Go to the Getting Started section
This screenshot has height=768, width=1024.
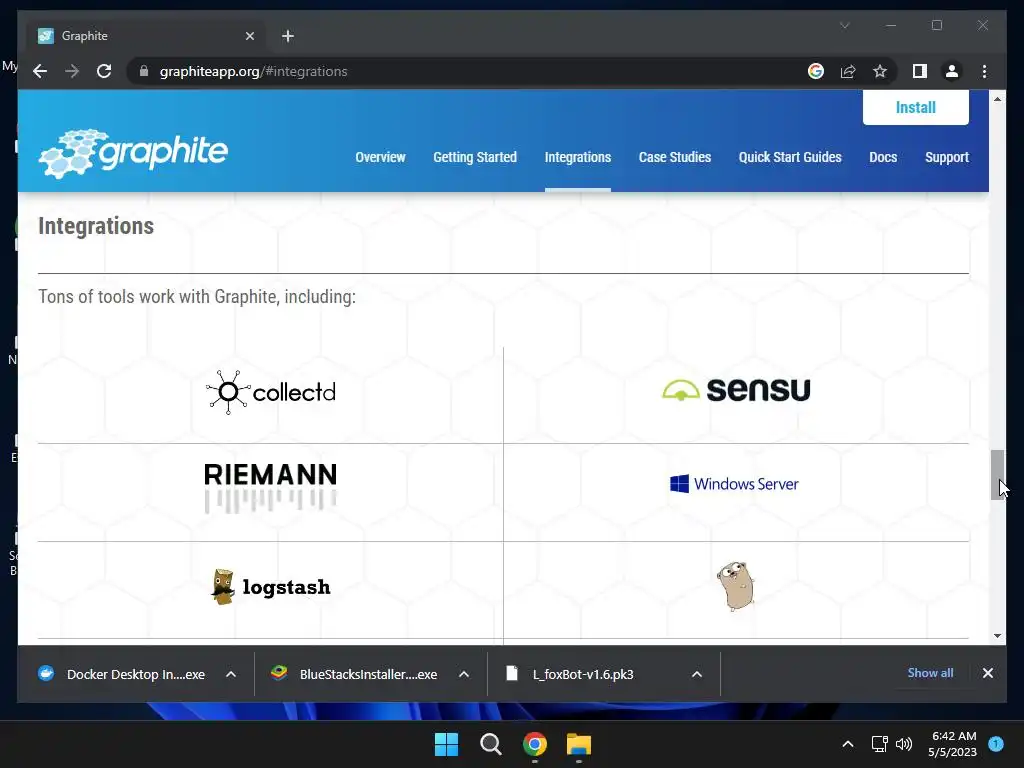click(x=475, y=157)
